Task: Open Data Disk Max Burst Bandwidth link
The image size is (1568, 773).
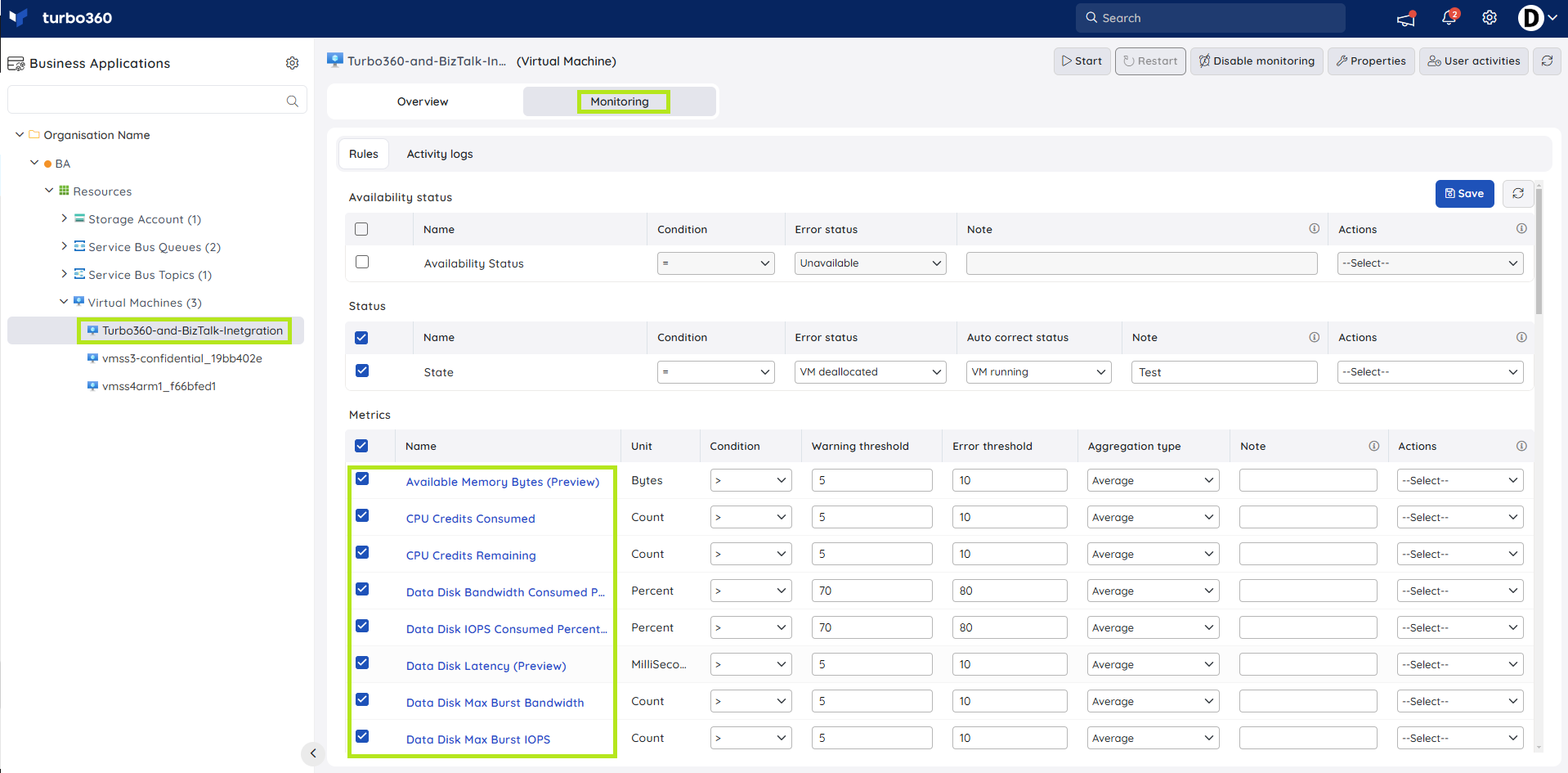Action: click(495, 703)
